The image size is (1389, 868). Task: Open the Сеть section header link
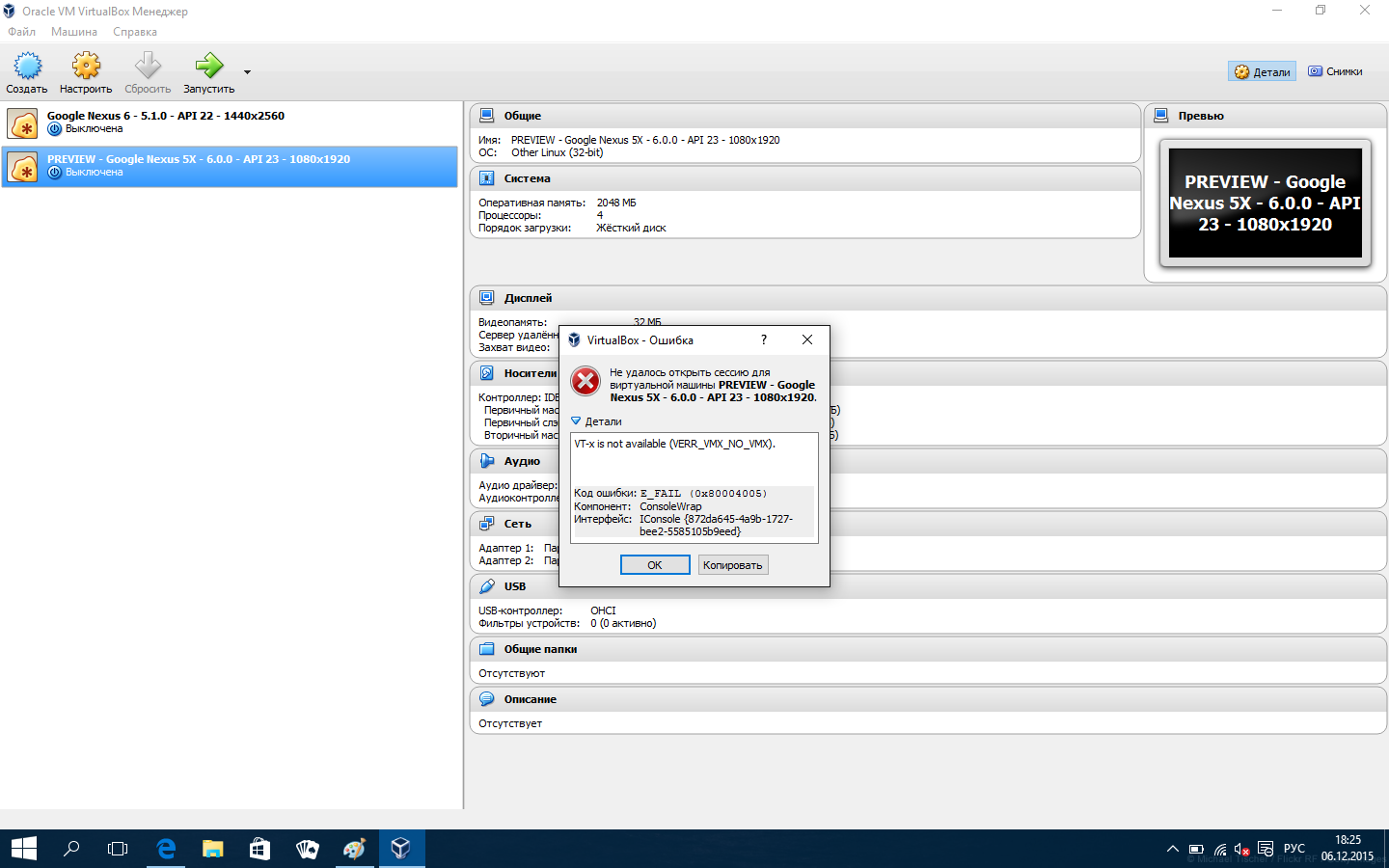click(518, 524)
